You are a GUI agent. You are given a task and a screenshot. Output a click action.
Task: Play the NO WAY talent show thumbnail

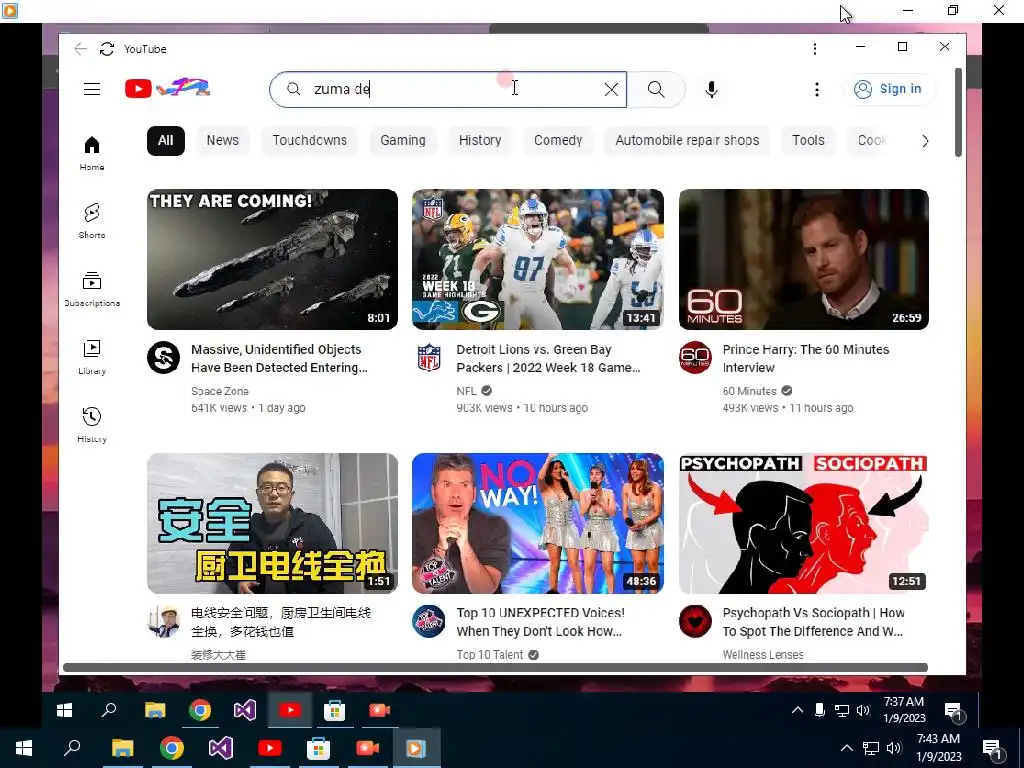pyautogui.click(x=538, y=523)
